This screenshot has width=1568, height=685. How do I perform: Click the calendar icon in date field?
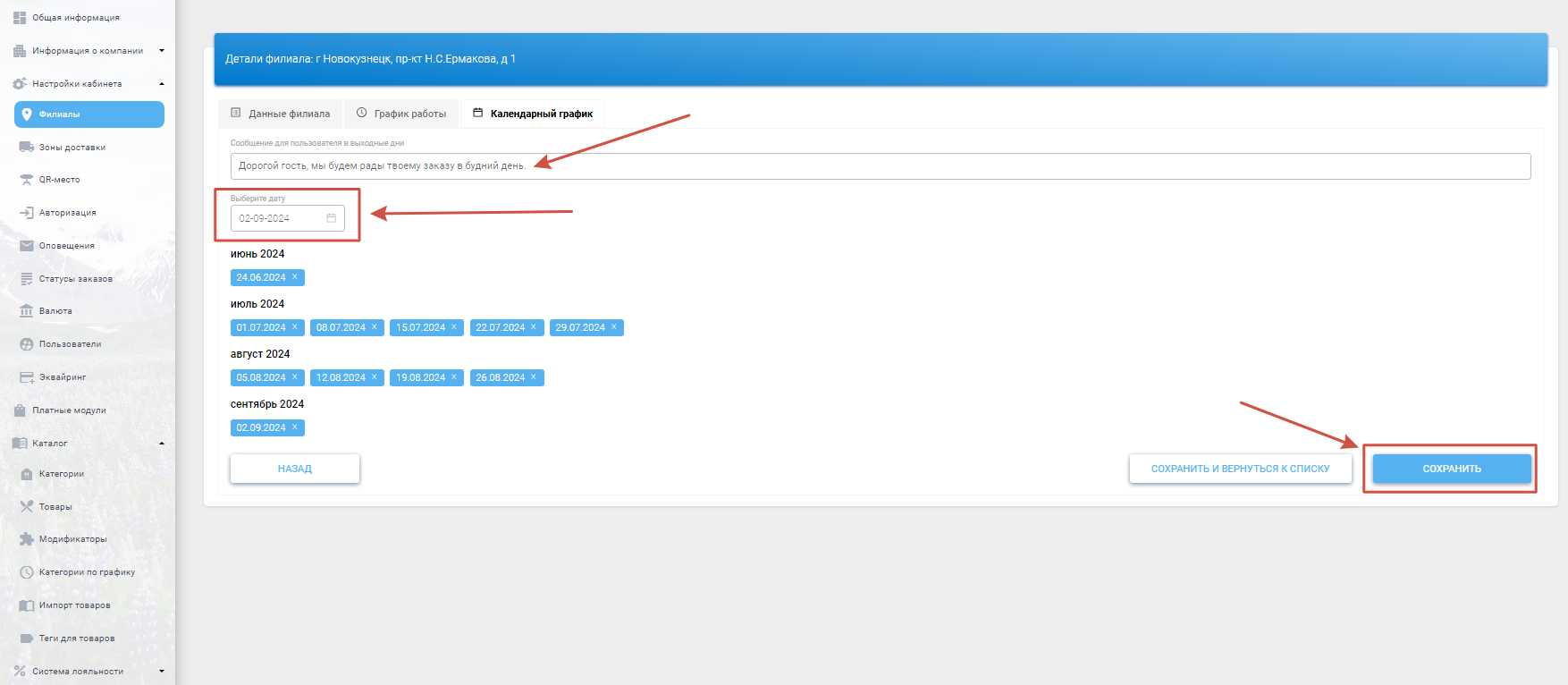tap(331, 218)
